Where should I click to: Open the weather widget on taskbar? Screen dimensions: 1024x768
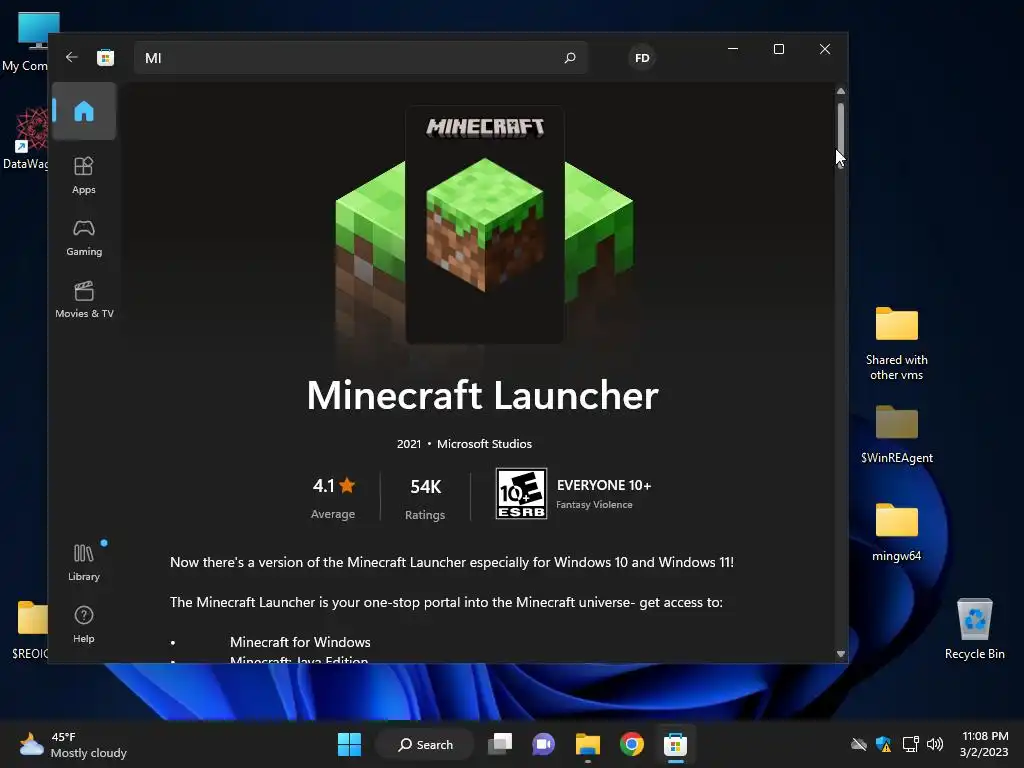[73, 744]
